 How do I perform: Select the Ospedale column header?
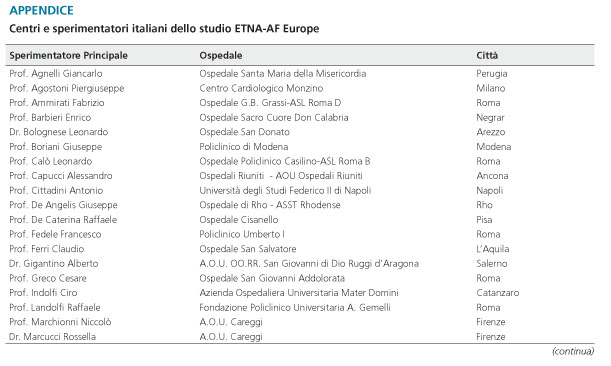[221, 55]
